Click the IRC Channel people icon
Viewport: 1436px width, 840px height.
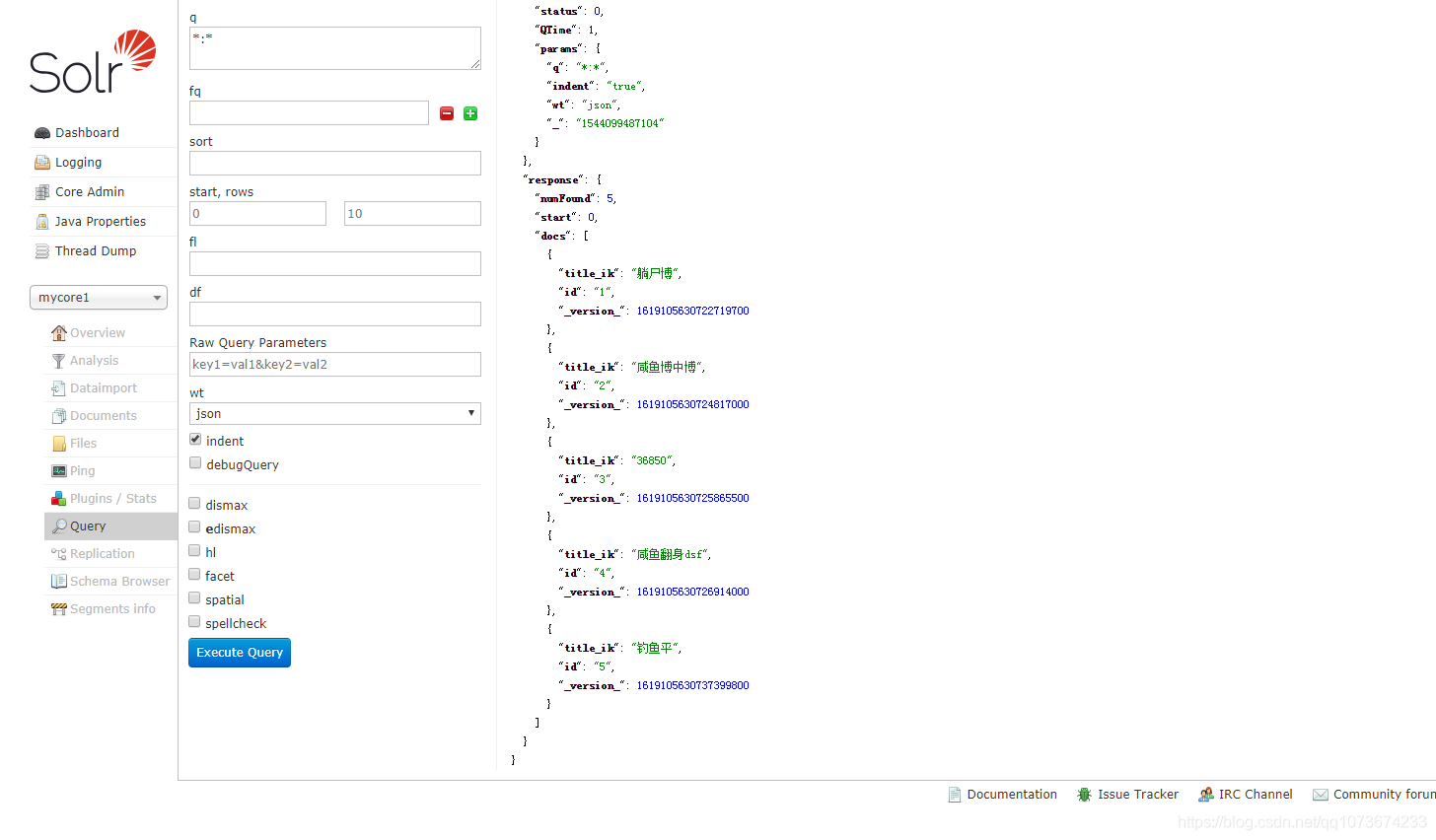click(x=1206, y=795)
